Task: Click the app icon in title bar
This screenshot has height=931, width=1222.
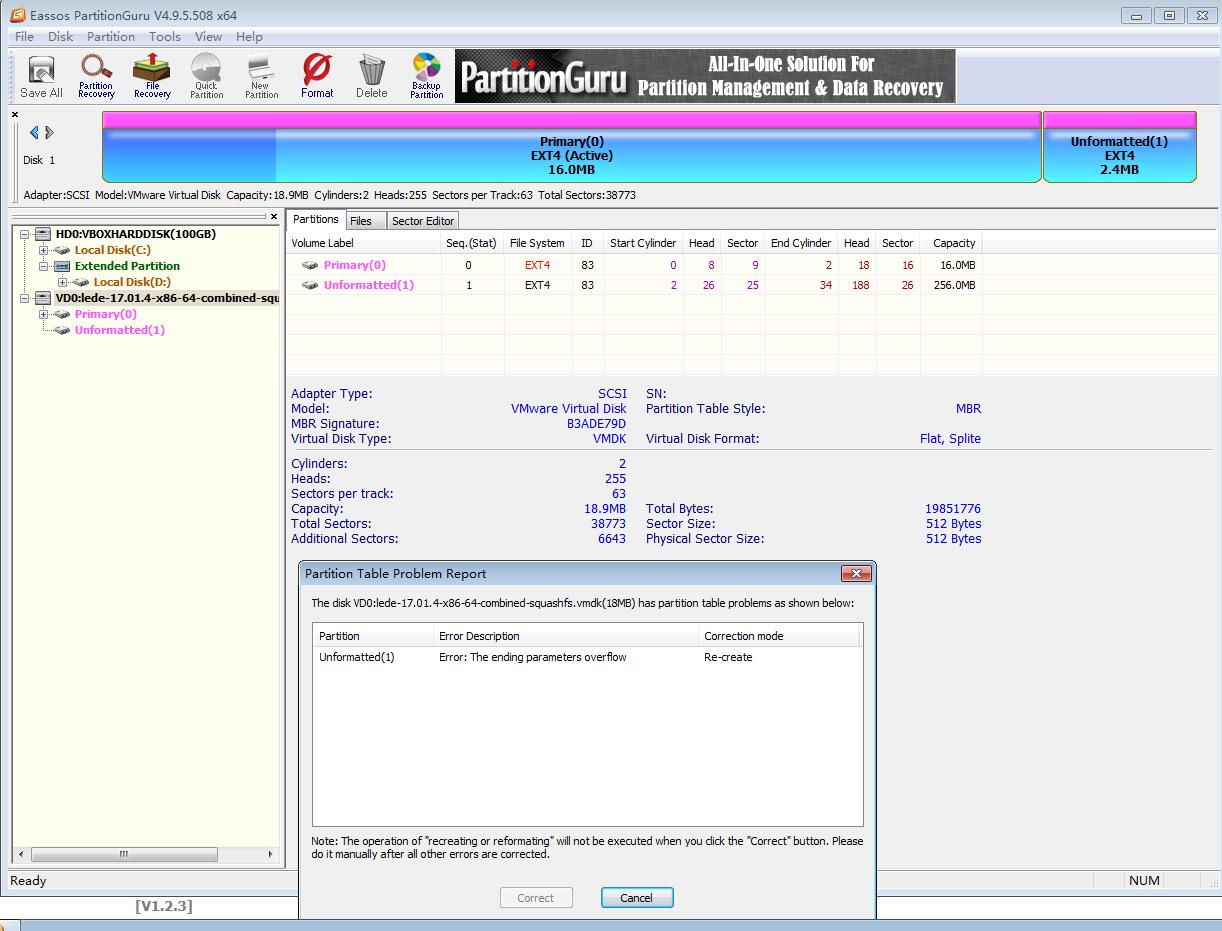Action: 17,15
